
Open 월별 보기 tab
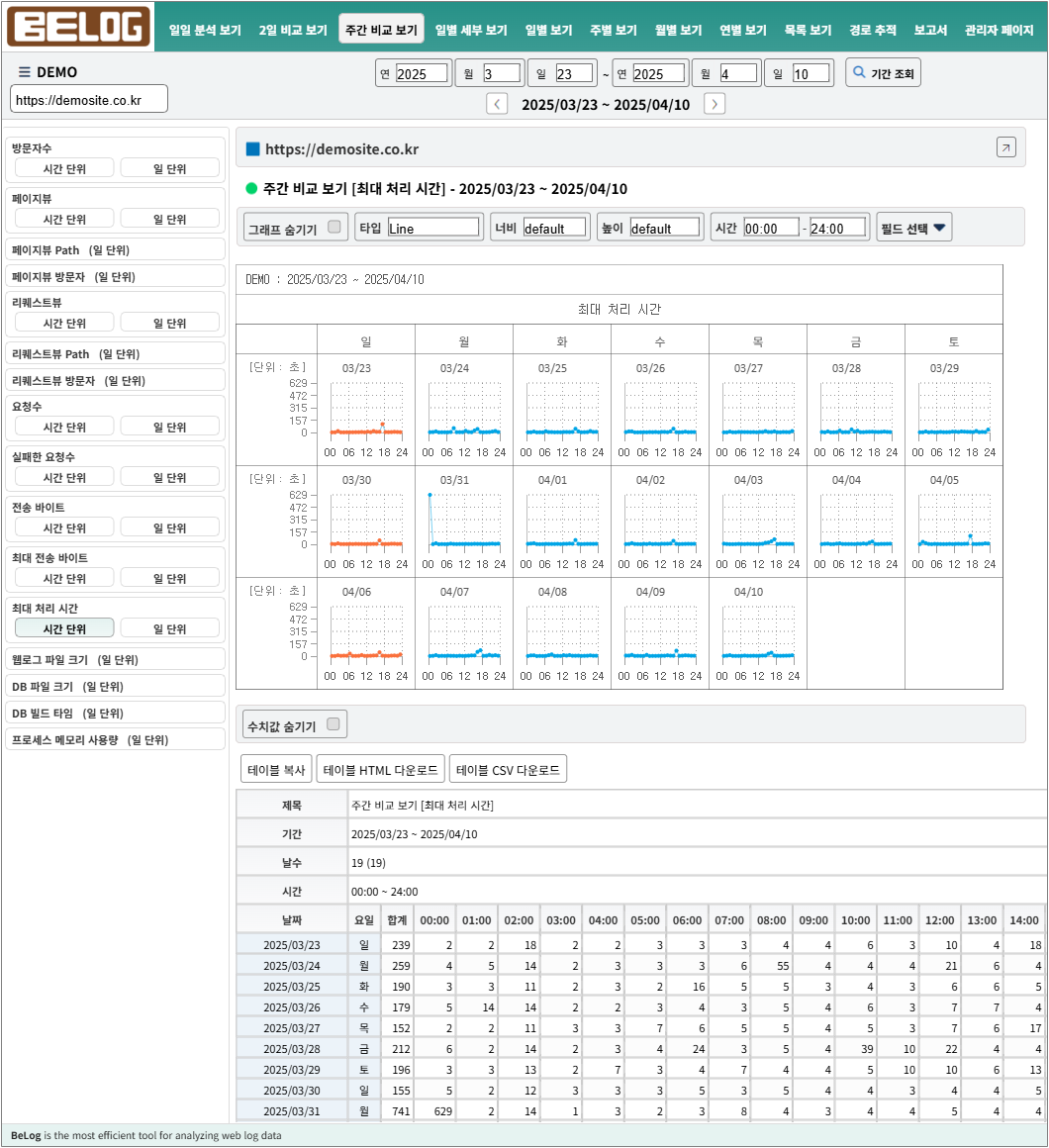tap(678, 30)
